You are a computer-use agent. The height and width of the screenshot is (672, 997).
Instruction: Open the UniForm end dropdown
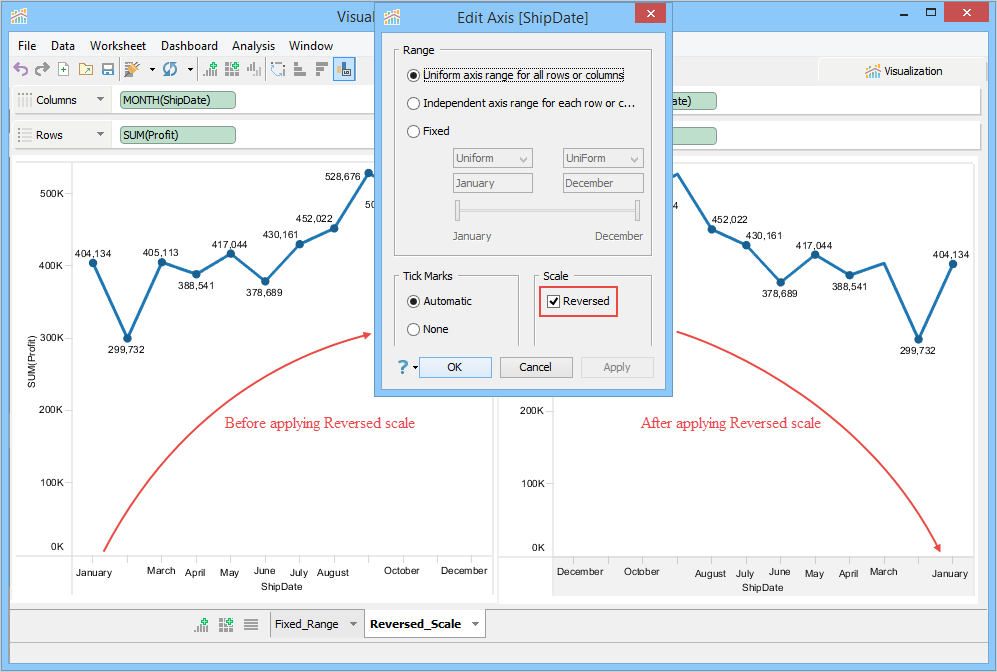click(603, 158)
